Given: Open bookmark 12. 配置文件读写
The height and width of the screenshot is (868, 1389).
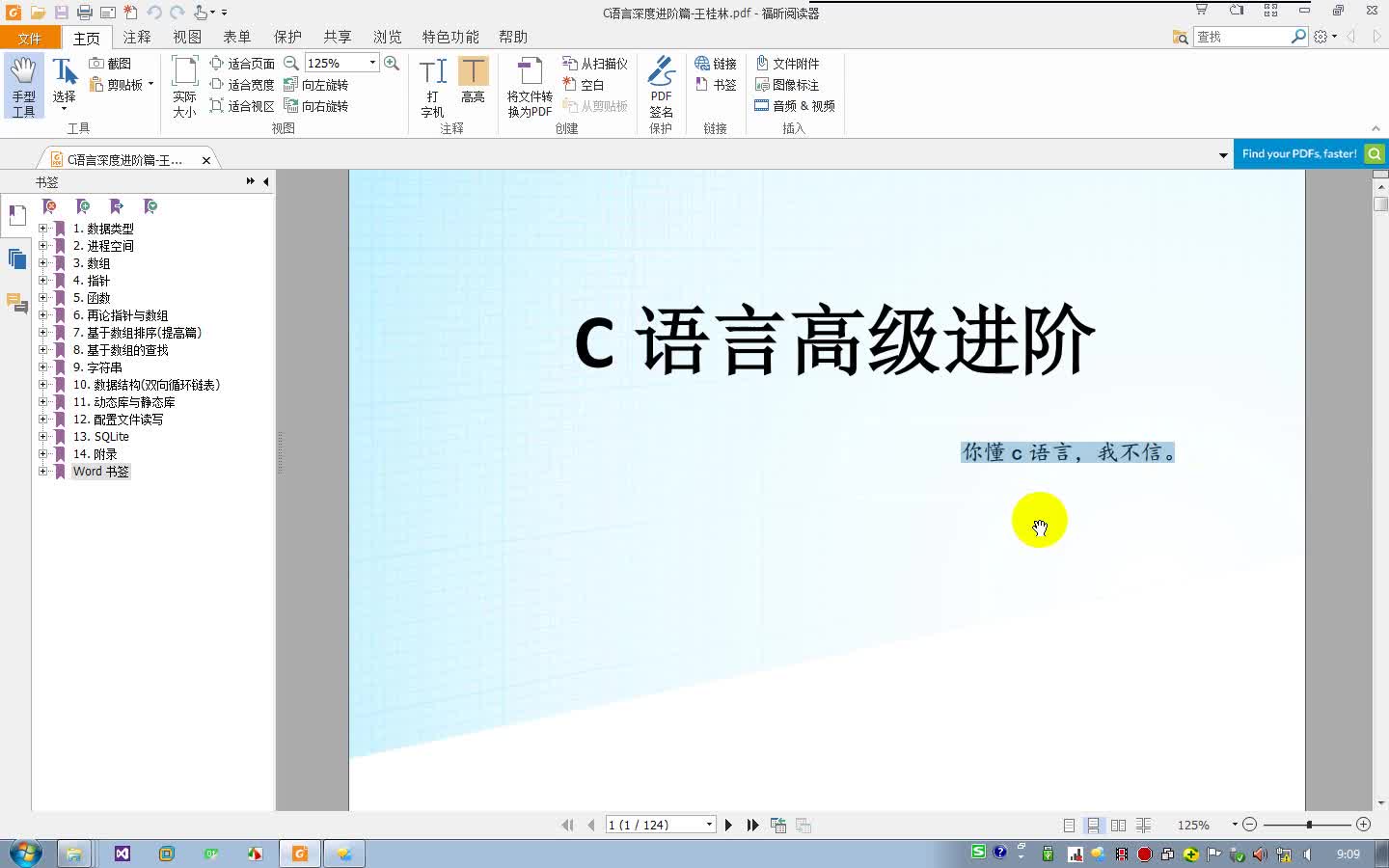Looking at the screenshot, I should (x=118, y=420).
